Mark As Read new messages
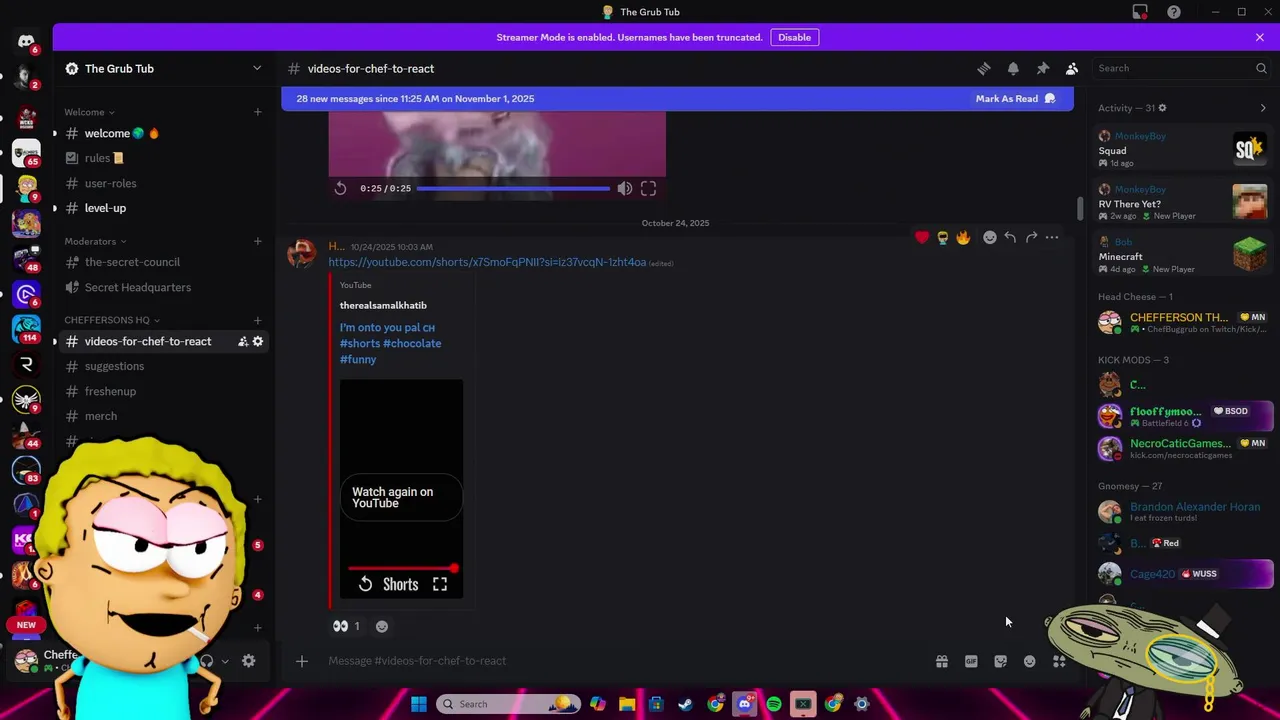This screenshot has height=720, width=1280. pyautogui.click(x=1015, y=99)
